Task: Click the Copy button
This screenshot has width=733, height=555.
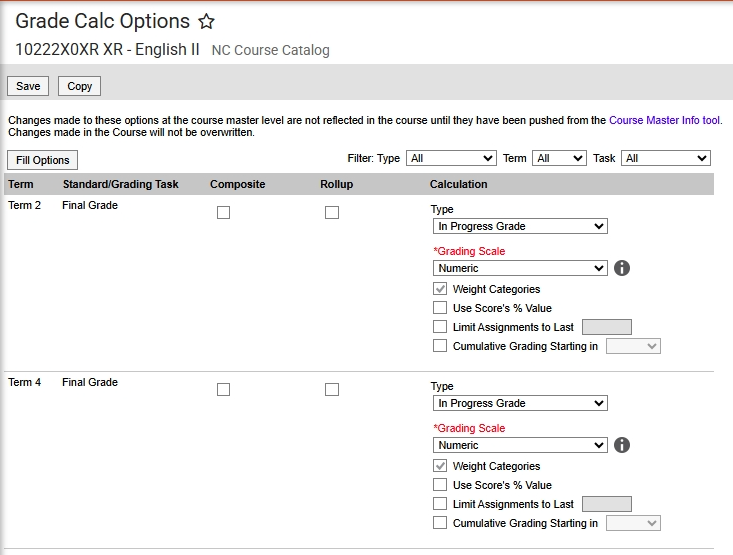Action: click(80, 86)
